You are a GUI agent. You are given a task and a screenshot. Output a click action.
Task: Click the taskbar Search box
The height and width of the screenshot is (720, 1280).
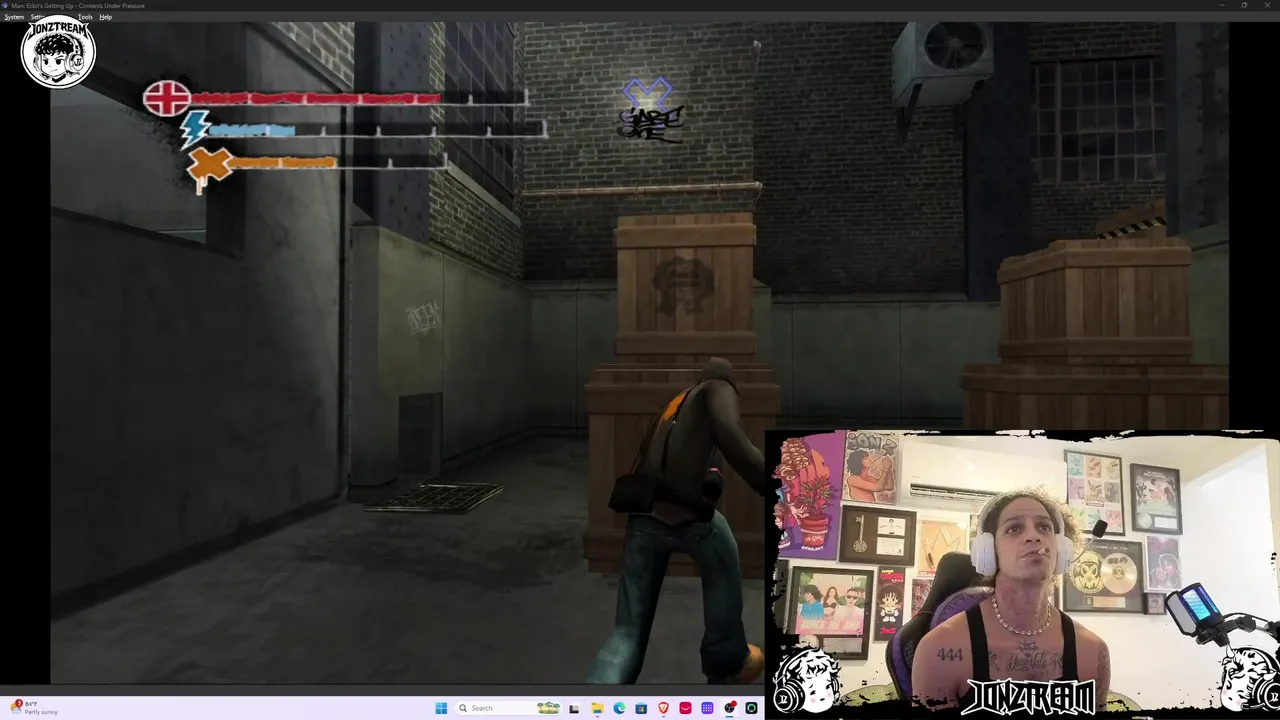[x=508, y=708]
